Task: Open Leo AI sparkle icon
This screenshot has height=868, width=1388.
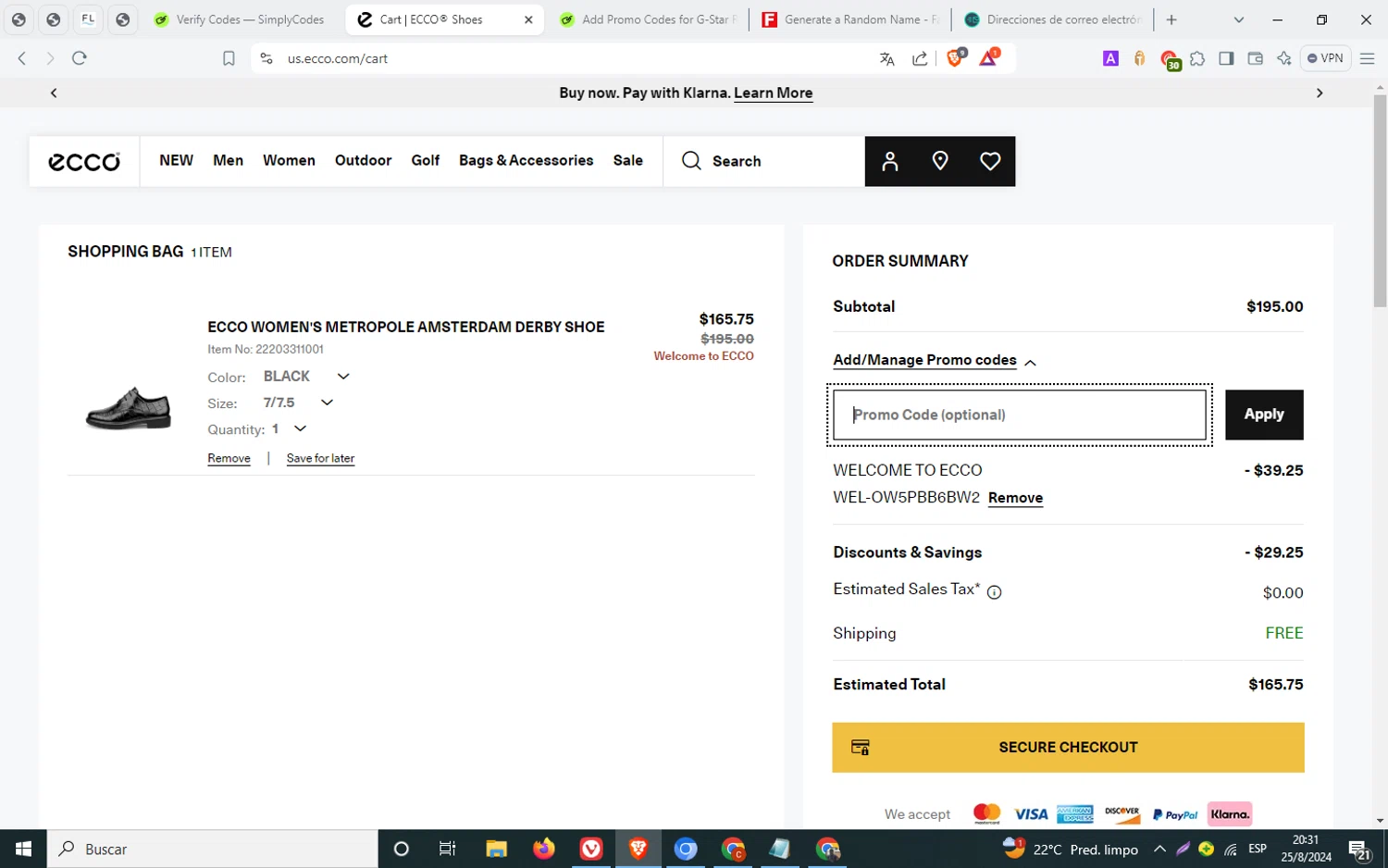Action: pyautogui.click(x=1283, y=58)
